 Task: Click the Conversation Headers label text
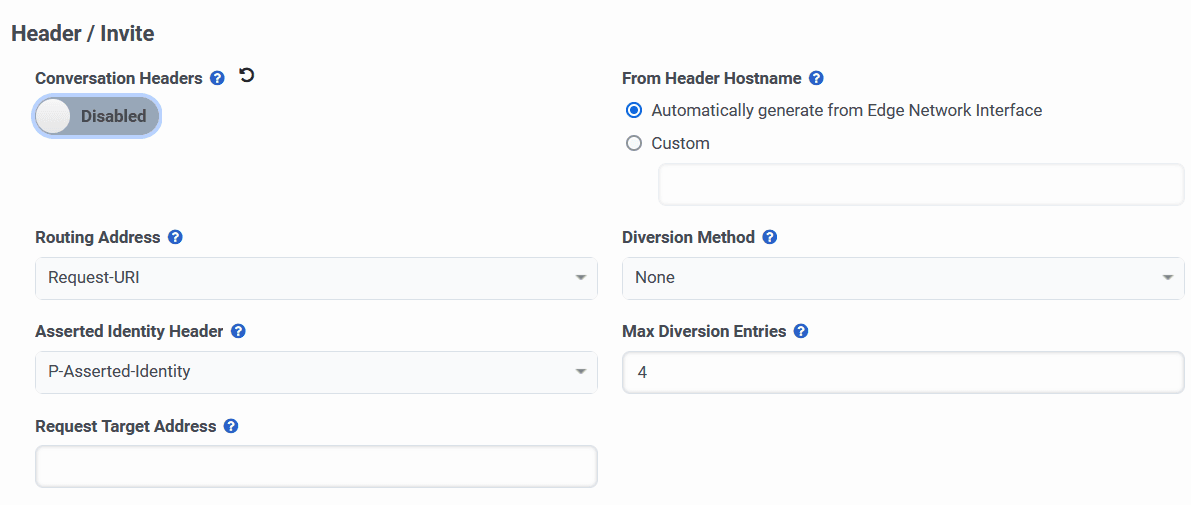(x=119, y=78)
